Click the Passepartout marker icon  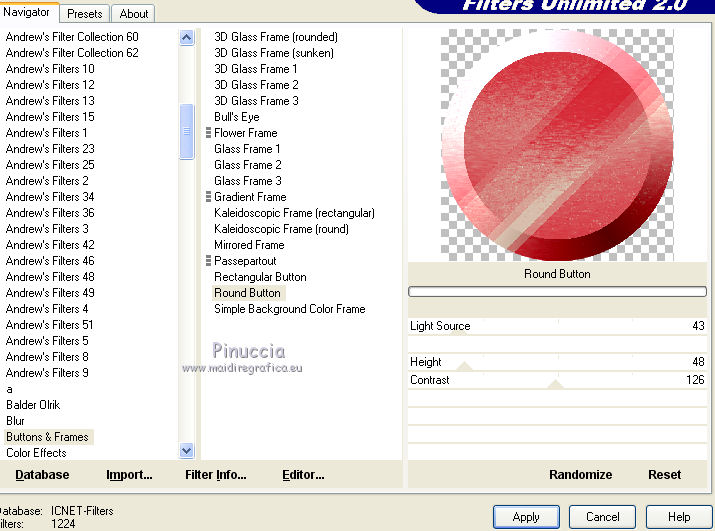[208, 260]
